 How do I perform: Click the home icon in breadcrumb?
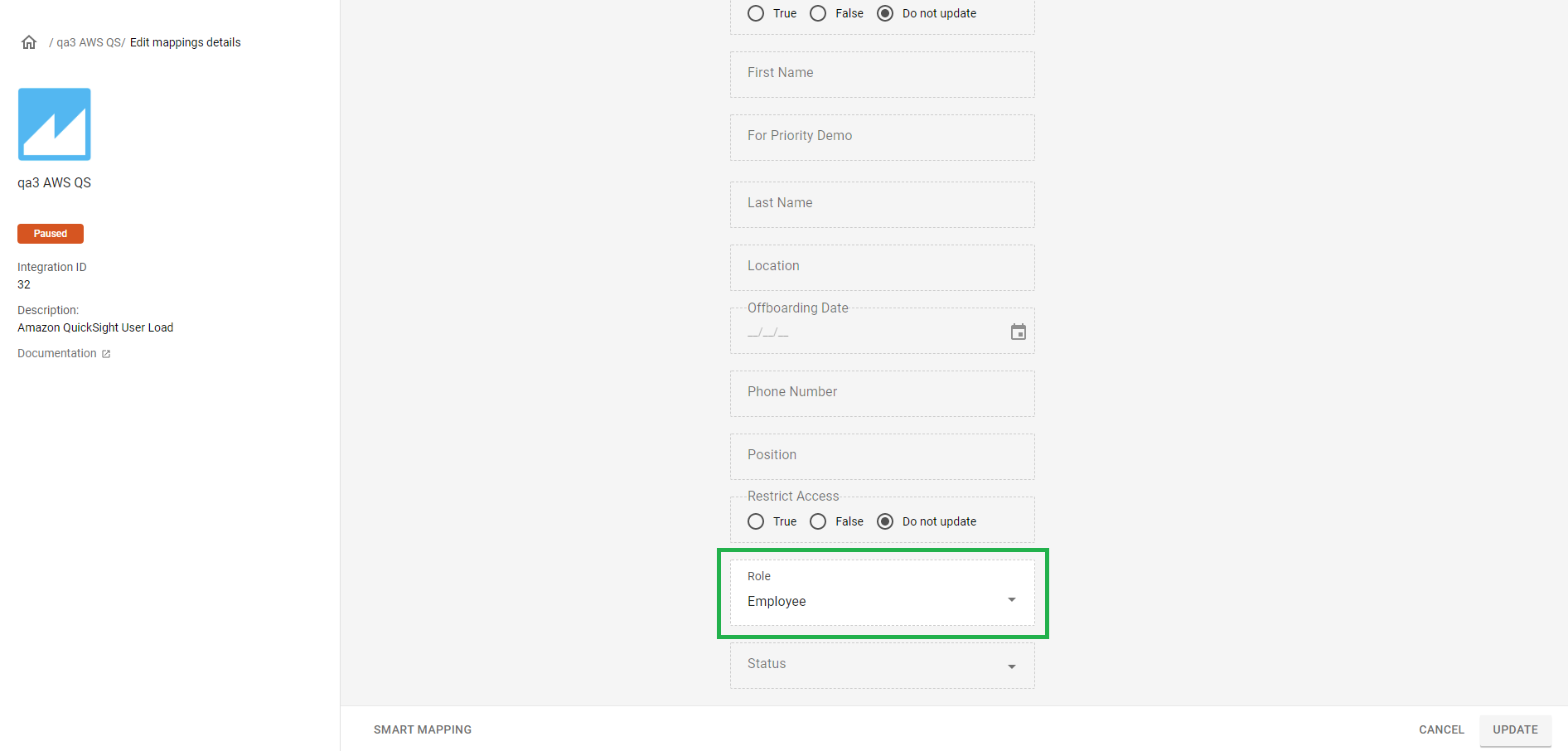coord(29,42)
